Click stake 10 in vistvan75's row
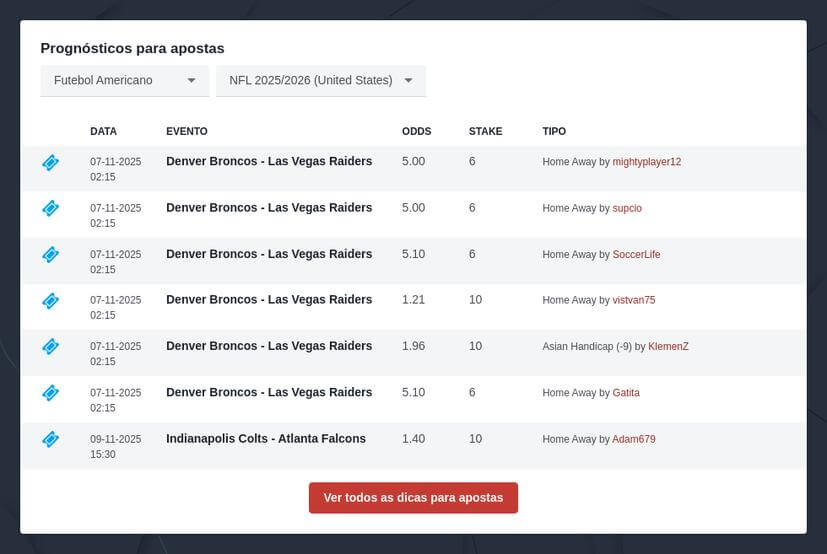 pyautogui.click(x=475, y=300)
